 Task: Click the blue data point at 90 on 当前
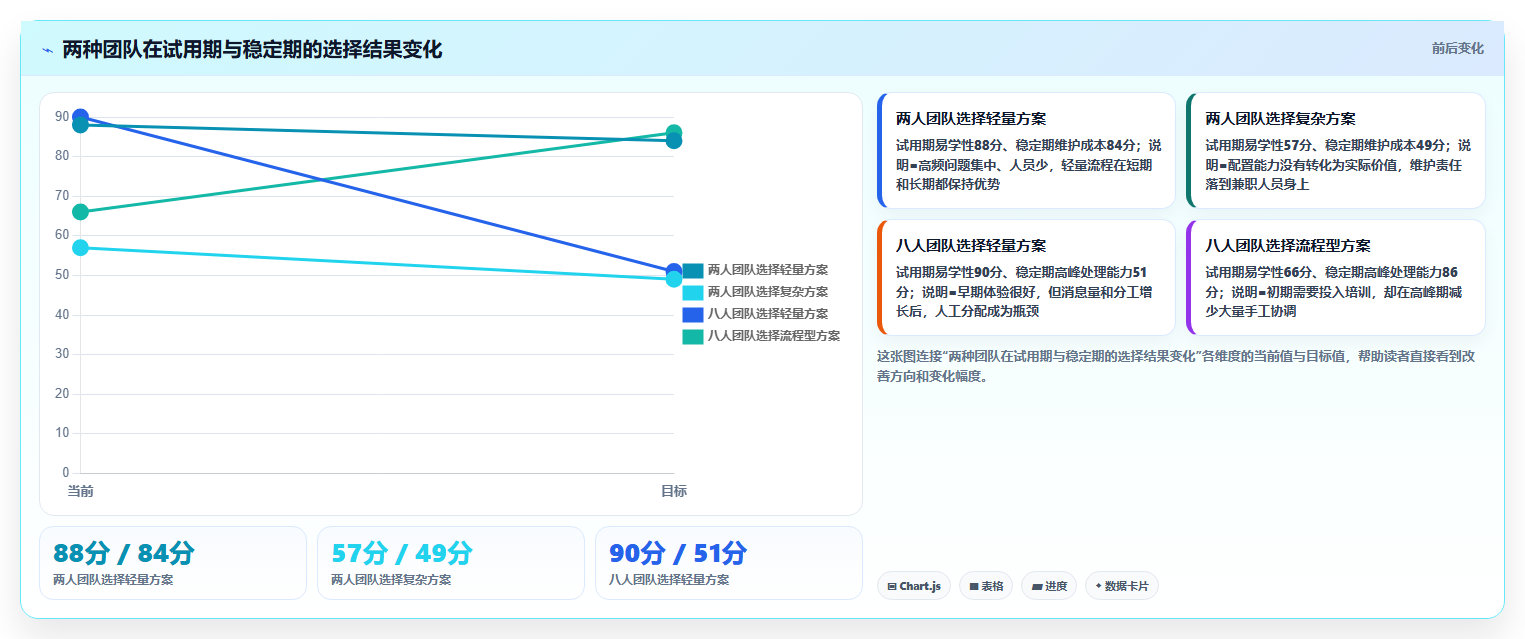pyautogui.click(x=80, y=117)
